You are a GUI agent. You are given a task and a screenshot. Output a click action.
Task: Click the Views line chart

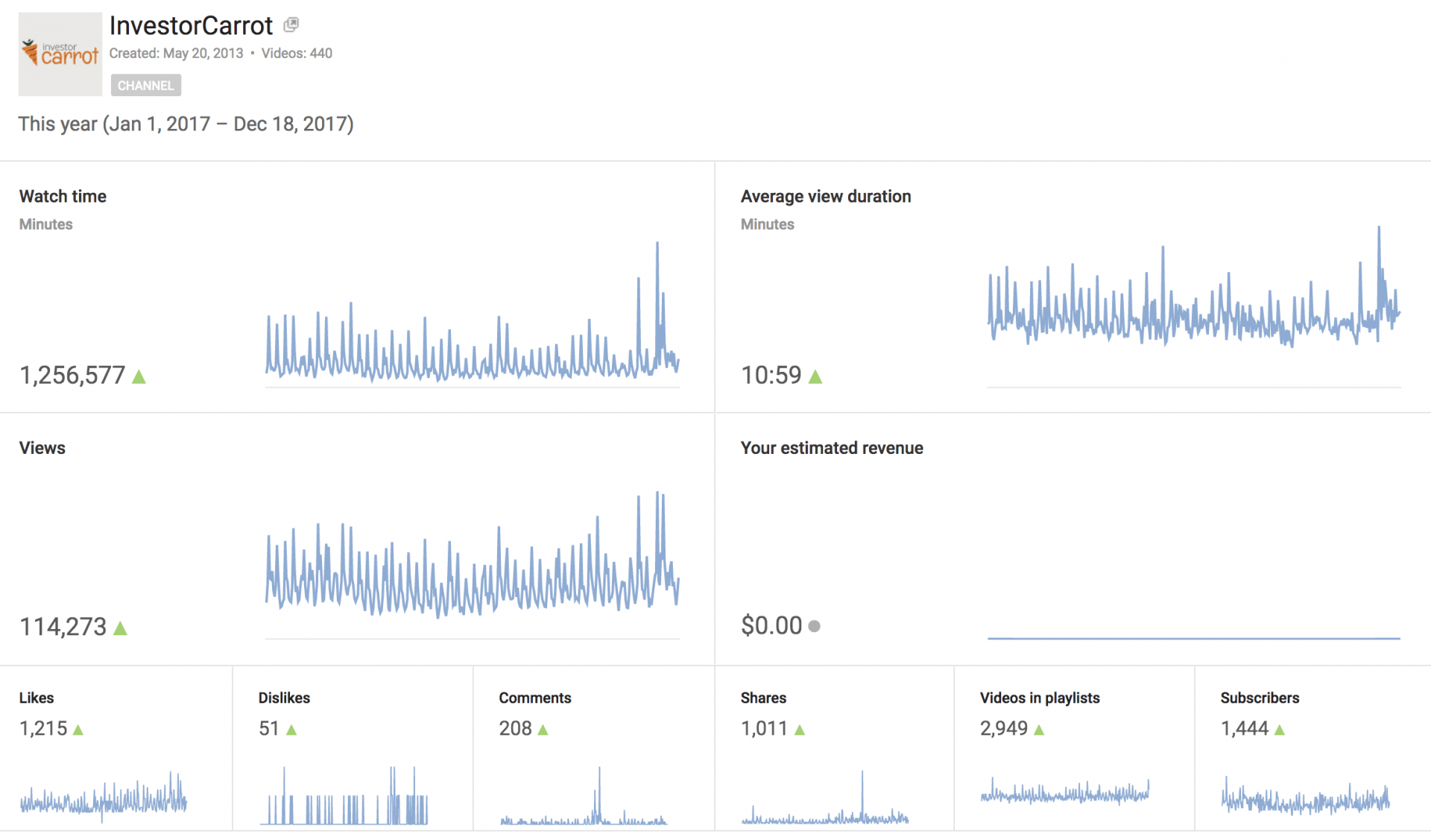tap(473, 564)
